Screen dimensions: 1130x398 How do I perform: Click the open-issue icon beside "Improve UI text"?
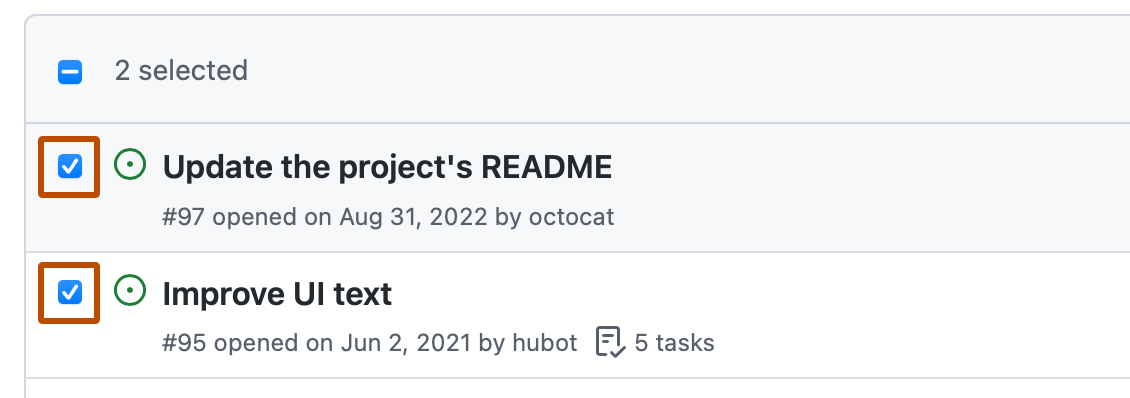click(x=130, y=291)
